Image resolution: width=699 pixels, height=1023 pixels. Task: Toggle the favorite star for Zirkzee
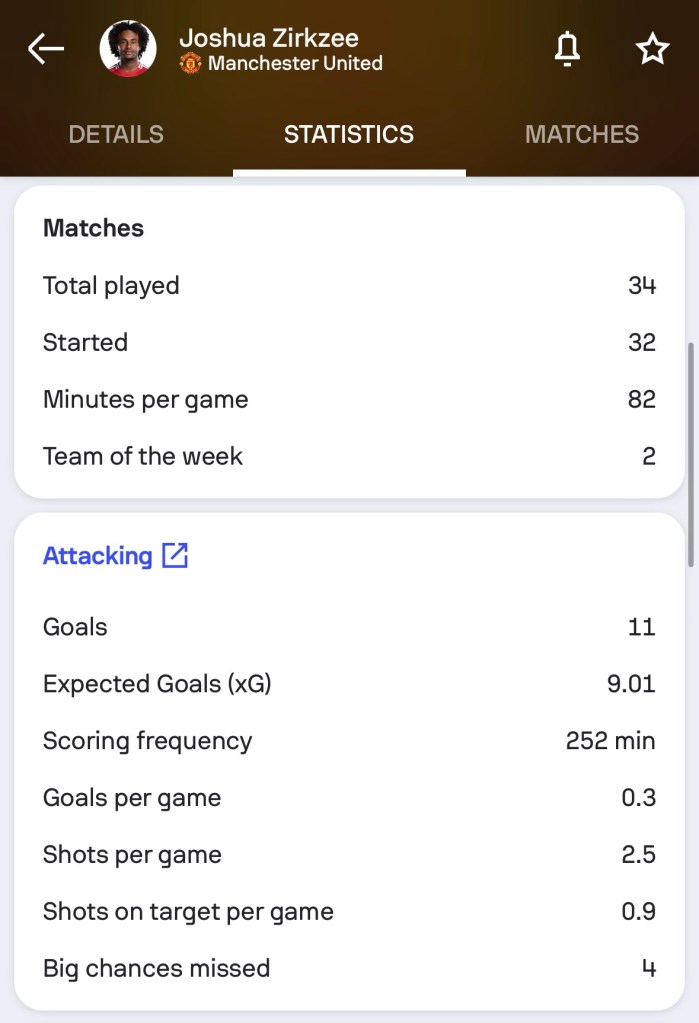652,49
